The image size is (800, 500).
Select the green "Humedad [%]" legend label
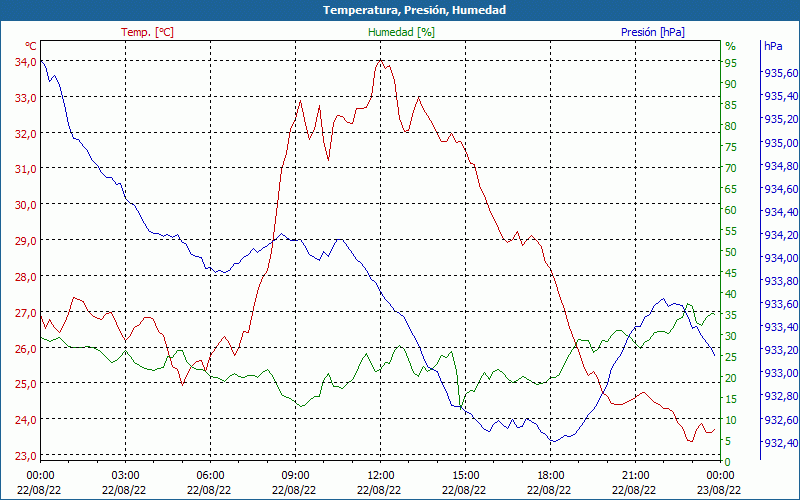[401, 32]
